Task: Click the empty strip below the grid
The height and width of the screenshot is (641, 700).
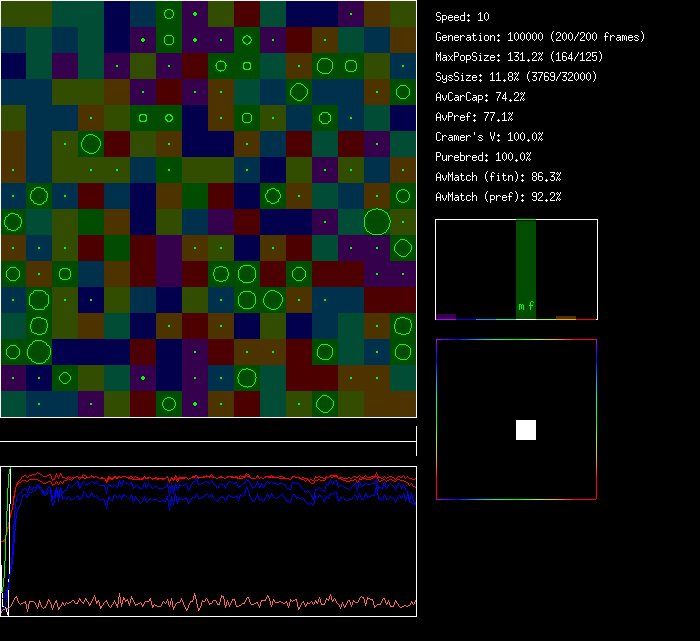Action: point(208,430)
